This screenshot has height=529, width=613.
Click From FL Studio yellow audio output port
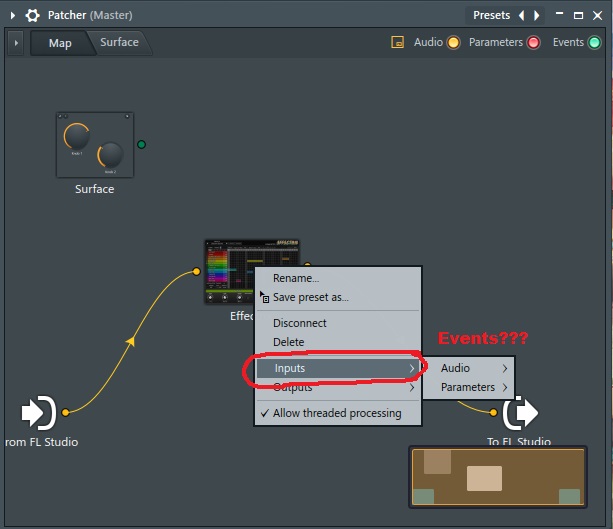point(66,412)
